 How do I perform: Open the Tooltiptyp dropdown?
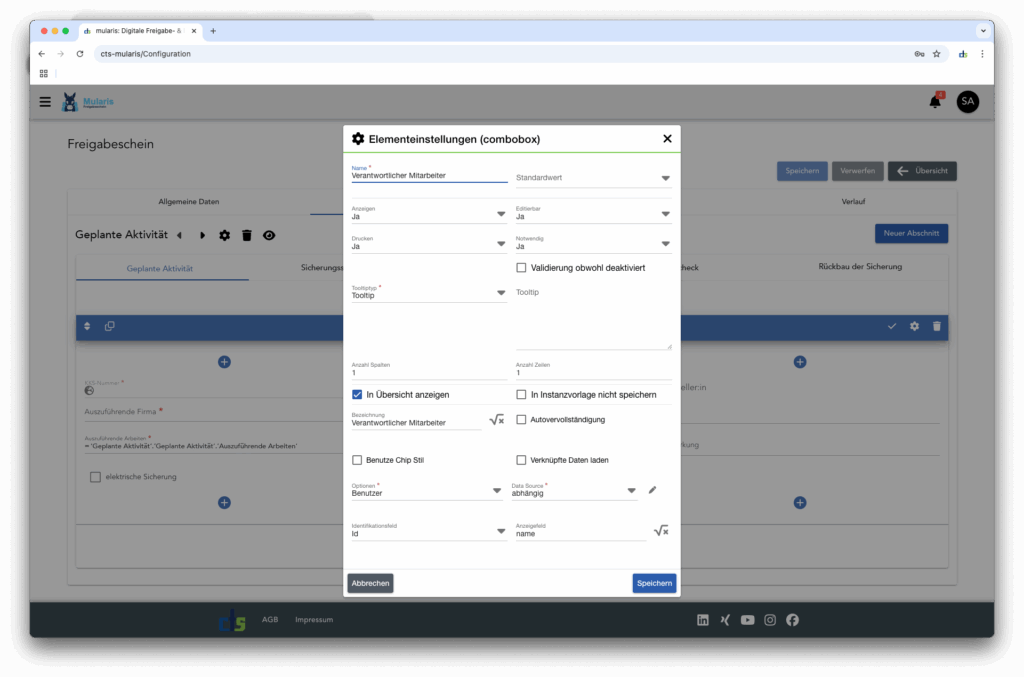(x=501, y=294)
